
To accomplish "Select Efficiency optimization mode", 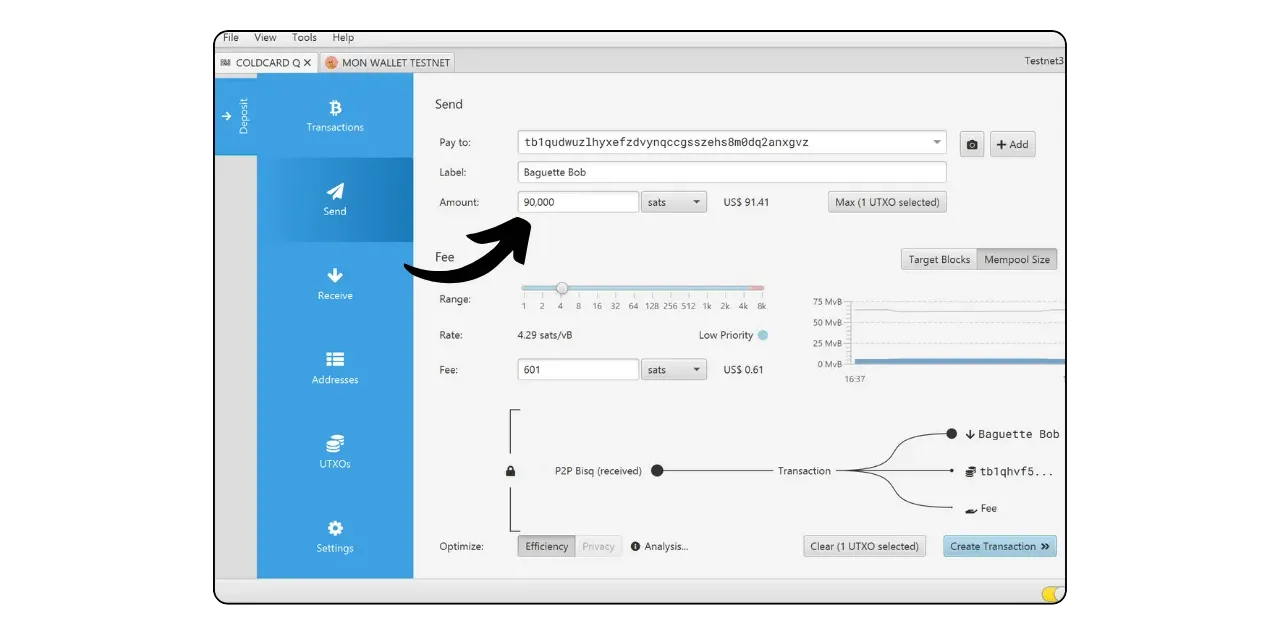I will click(x=546, y=547).
